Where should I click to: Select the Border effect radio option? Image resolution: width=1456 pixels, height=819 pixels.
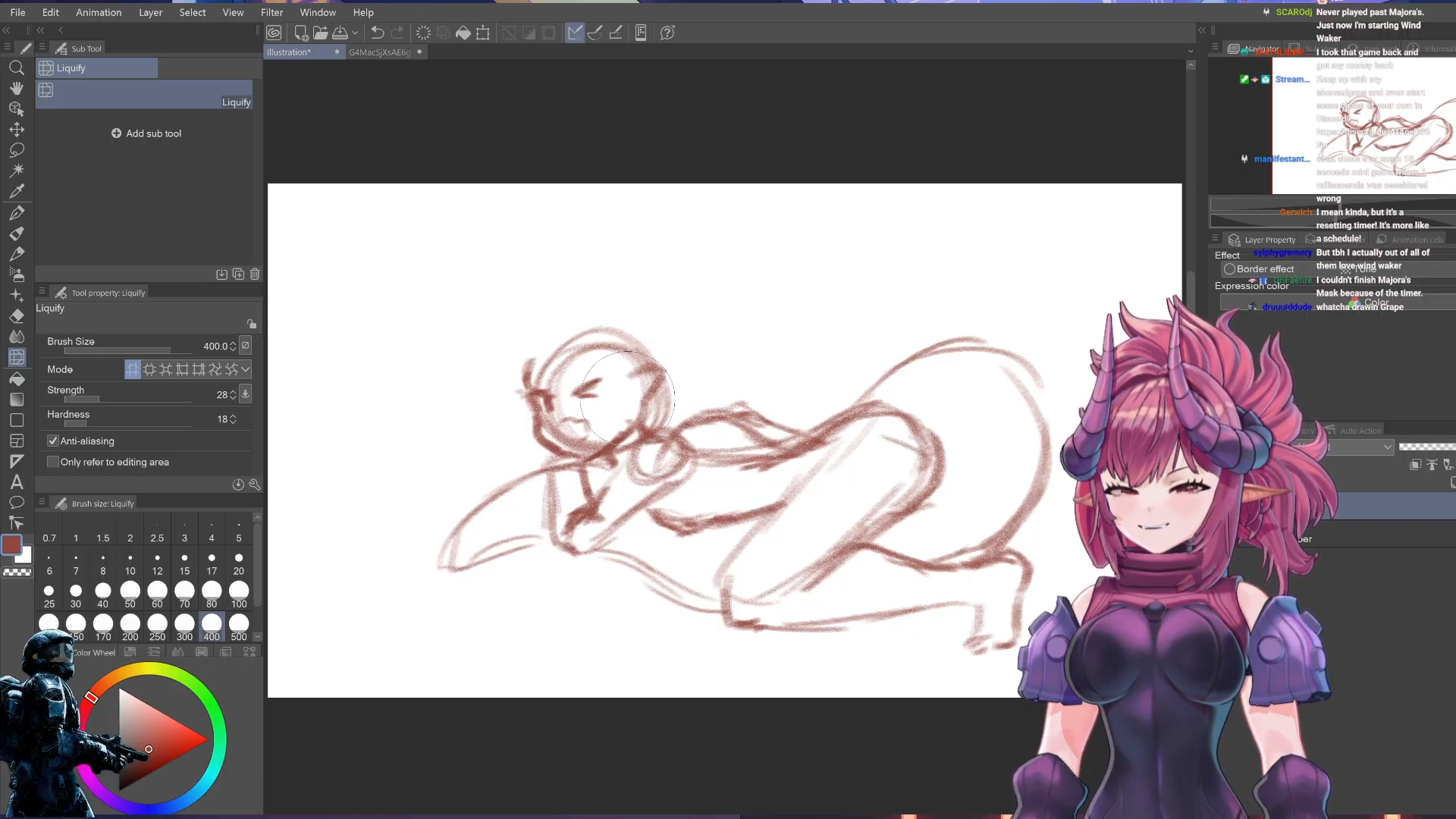coord(1229,269)
